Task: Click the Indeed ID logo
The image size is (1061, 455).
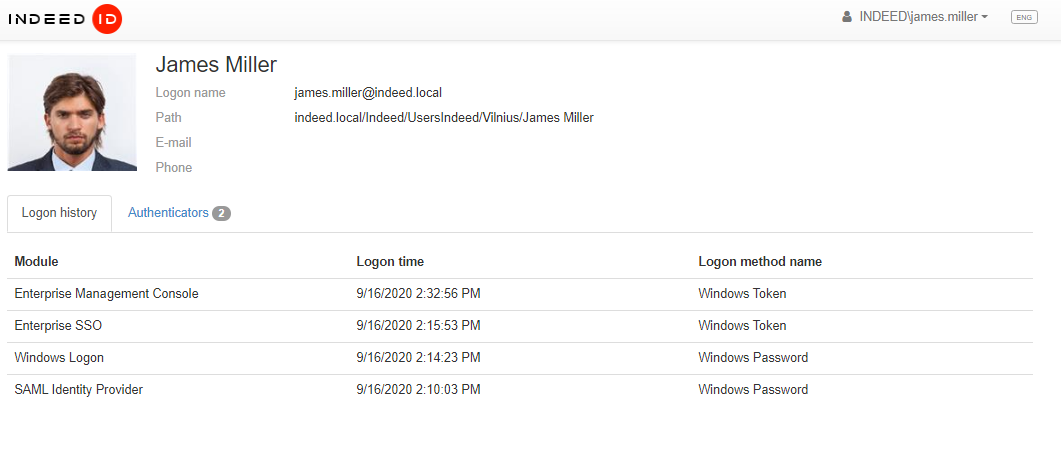Action: coord(65,18)
